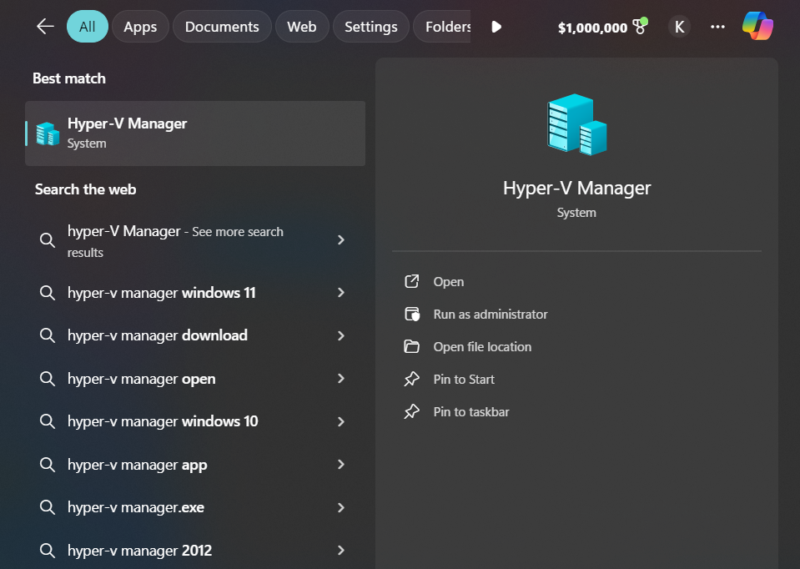Open the $1,000,000 rewards points badge
This screenshot has height=569, width=800.
tap(603, 27)
